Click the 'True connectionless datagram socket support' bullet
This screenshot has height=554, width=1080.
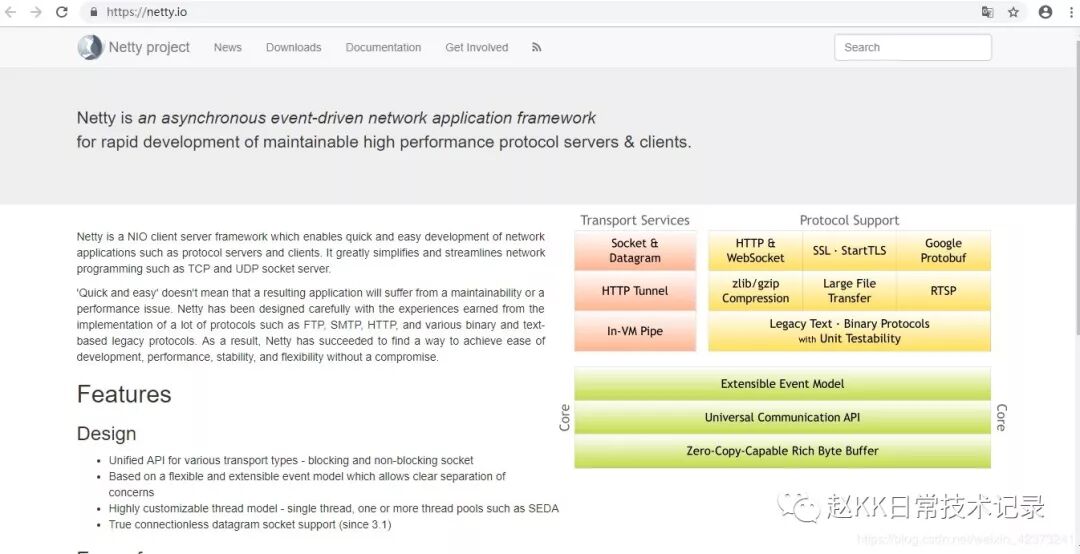pos(250,524)
